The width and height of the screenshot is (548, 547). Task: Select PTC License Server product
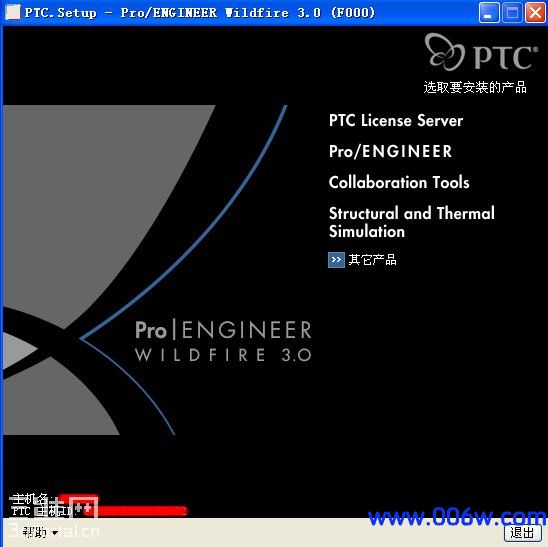[396, 121]
